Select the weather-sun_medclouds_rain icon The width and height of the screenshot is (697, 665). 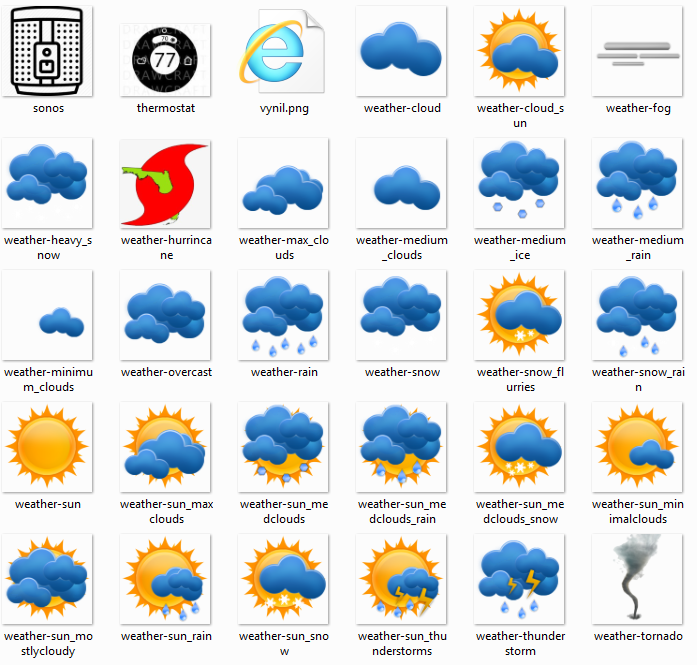click(401, 447)
